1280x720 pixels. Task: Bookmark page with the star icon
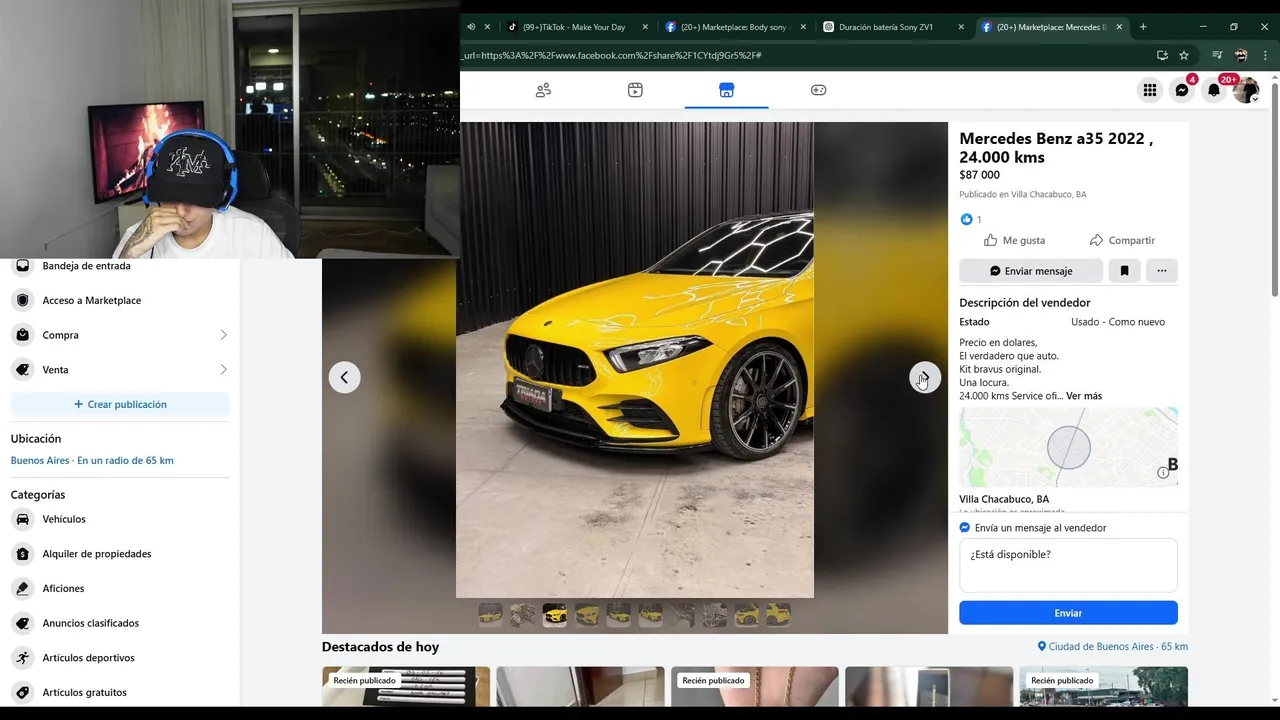(1184, 55)
